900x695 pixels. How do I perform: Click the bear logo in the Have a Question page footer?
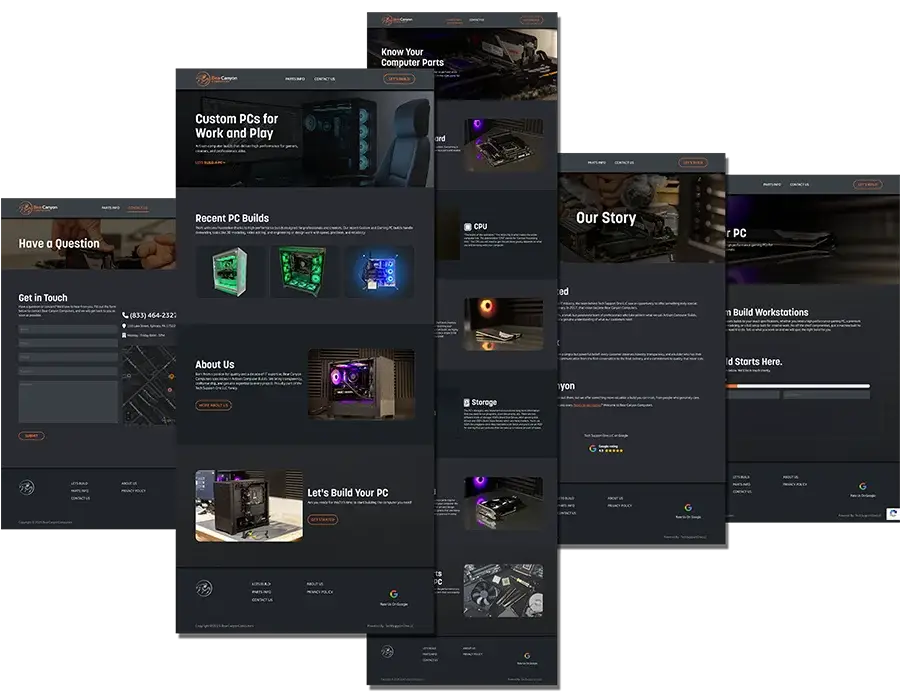[x=25, y=488]
